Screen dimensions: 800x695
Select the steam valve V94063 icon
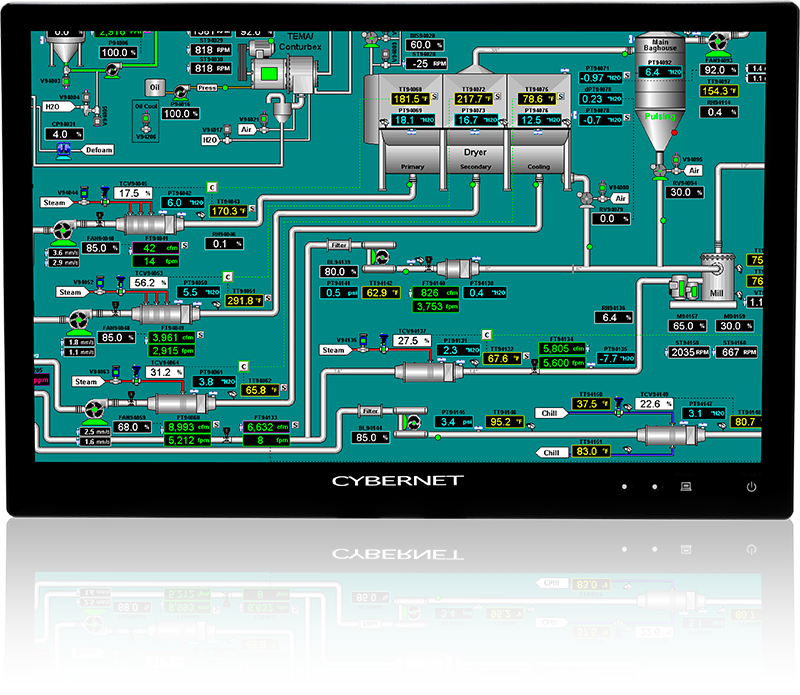click(116, 374)
